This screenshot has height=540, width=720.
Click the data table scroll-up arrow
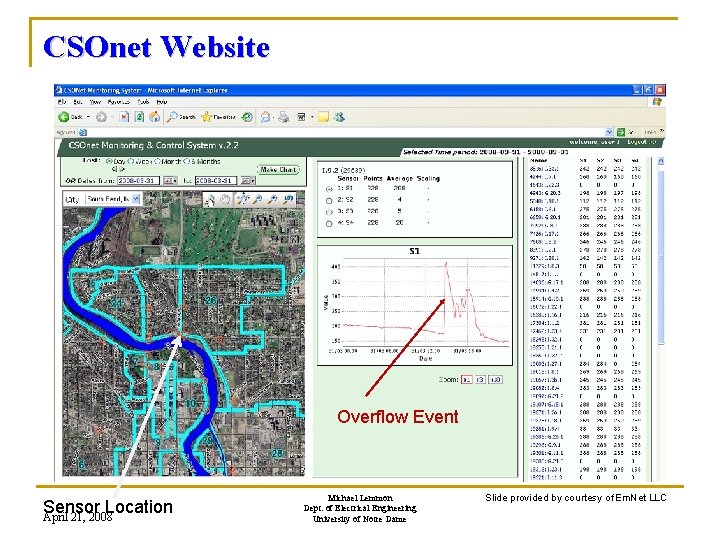click(661, 161)
